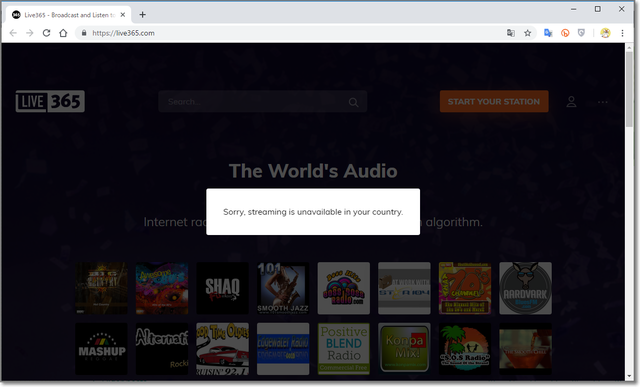640x387 pixels.
Task: Open the orange circular extension icon
Action: click(x=565, y=33)
